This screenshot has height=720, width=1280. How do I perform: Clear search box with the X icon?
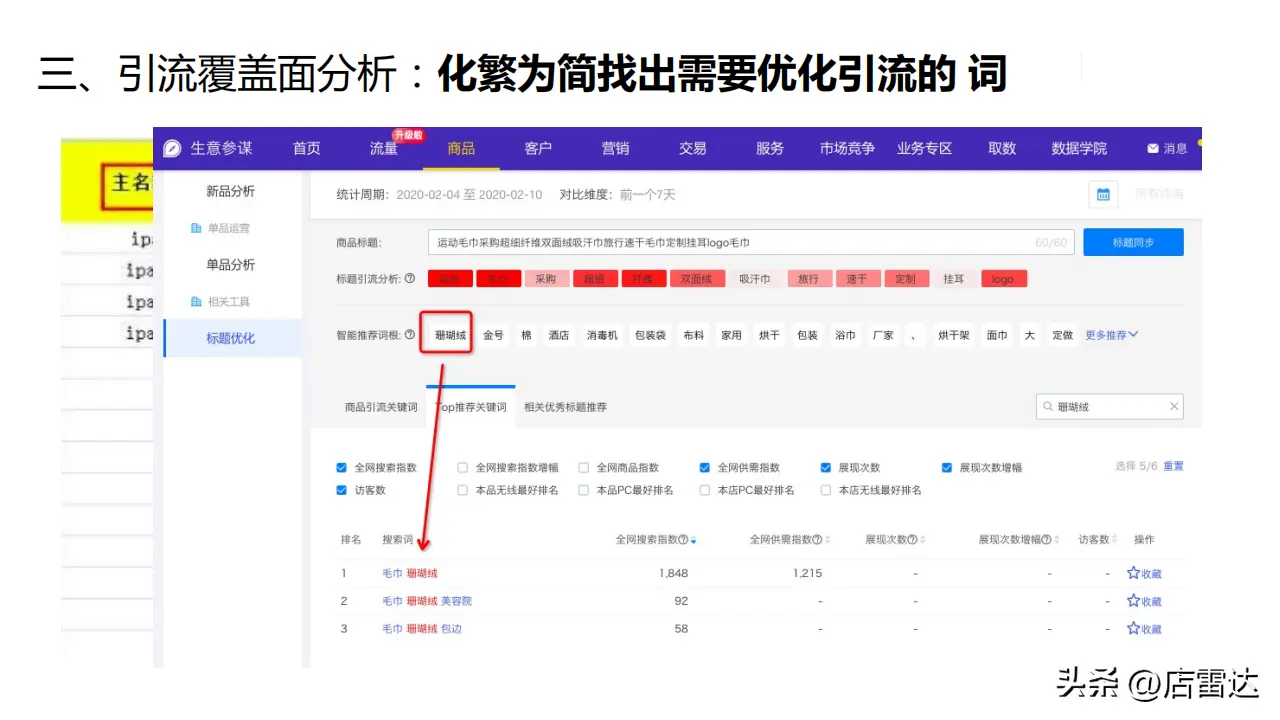coord(1174,406)
